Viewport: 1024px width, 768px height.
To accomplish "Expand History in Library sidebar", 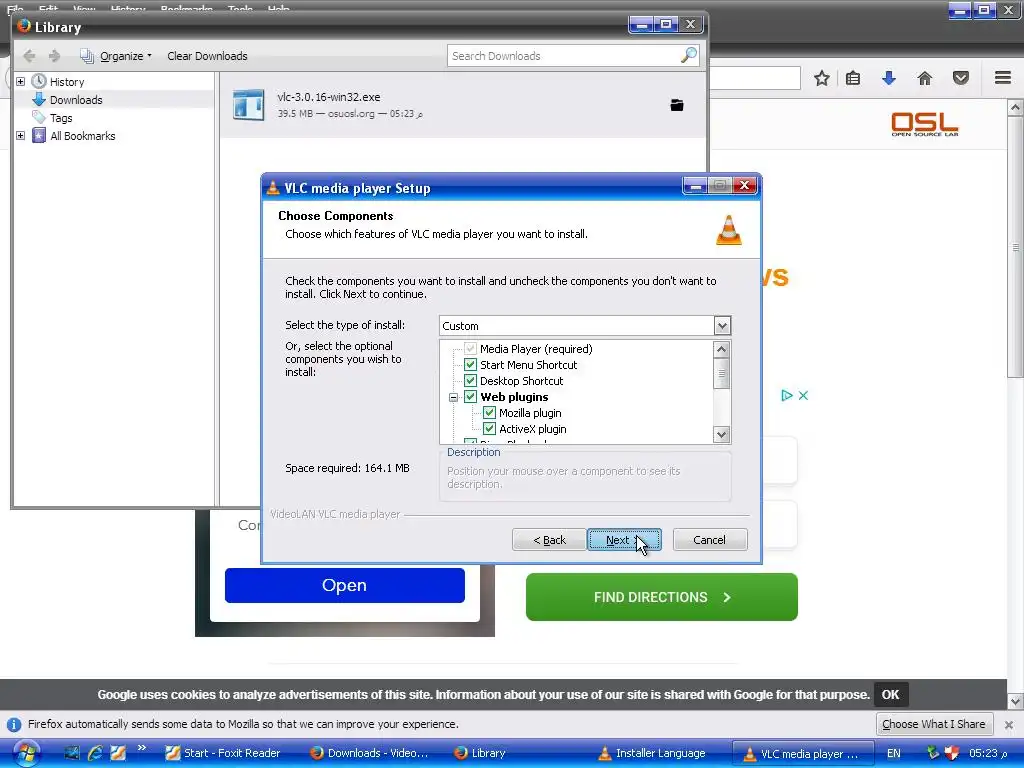I will [x=20, y=82].
